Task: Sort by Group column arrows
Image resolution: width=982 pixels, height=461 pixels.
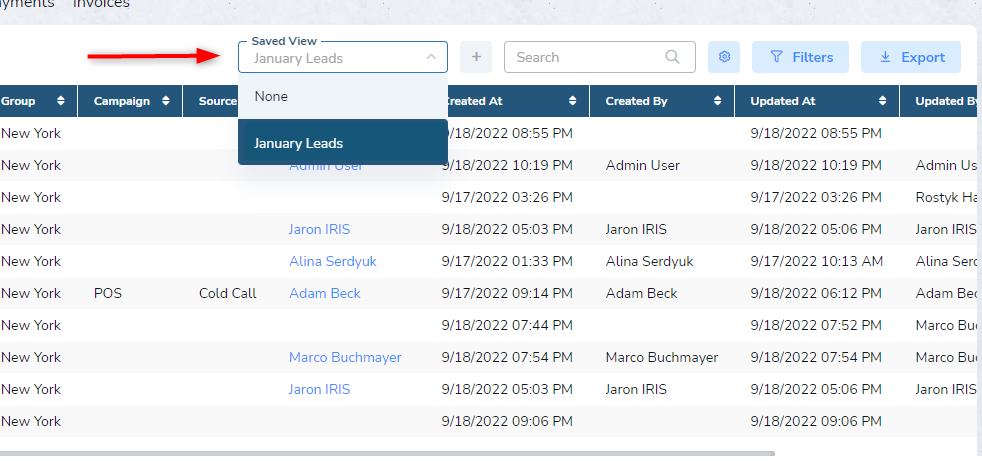Action: (61, 101)
